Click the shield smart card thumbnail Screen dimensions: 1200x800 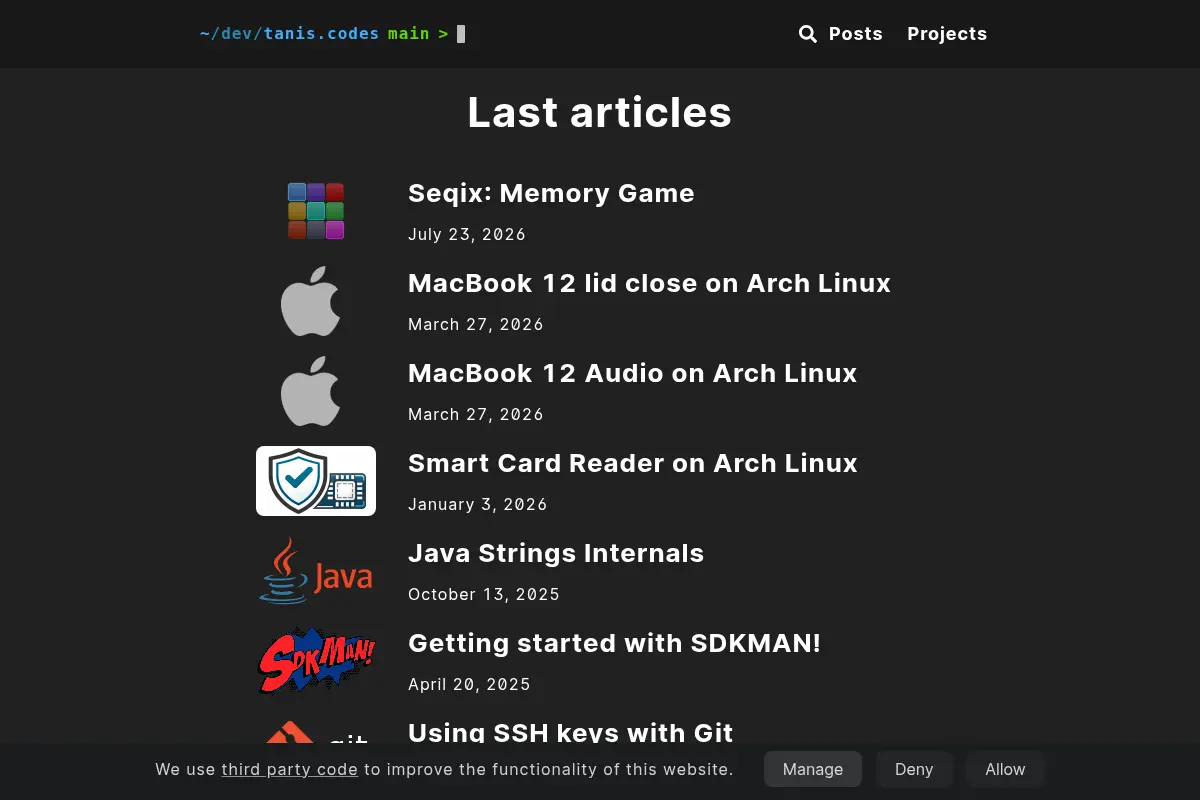point(316,481)
